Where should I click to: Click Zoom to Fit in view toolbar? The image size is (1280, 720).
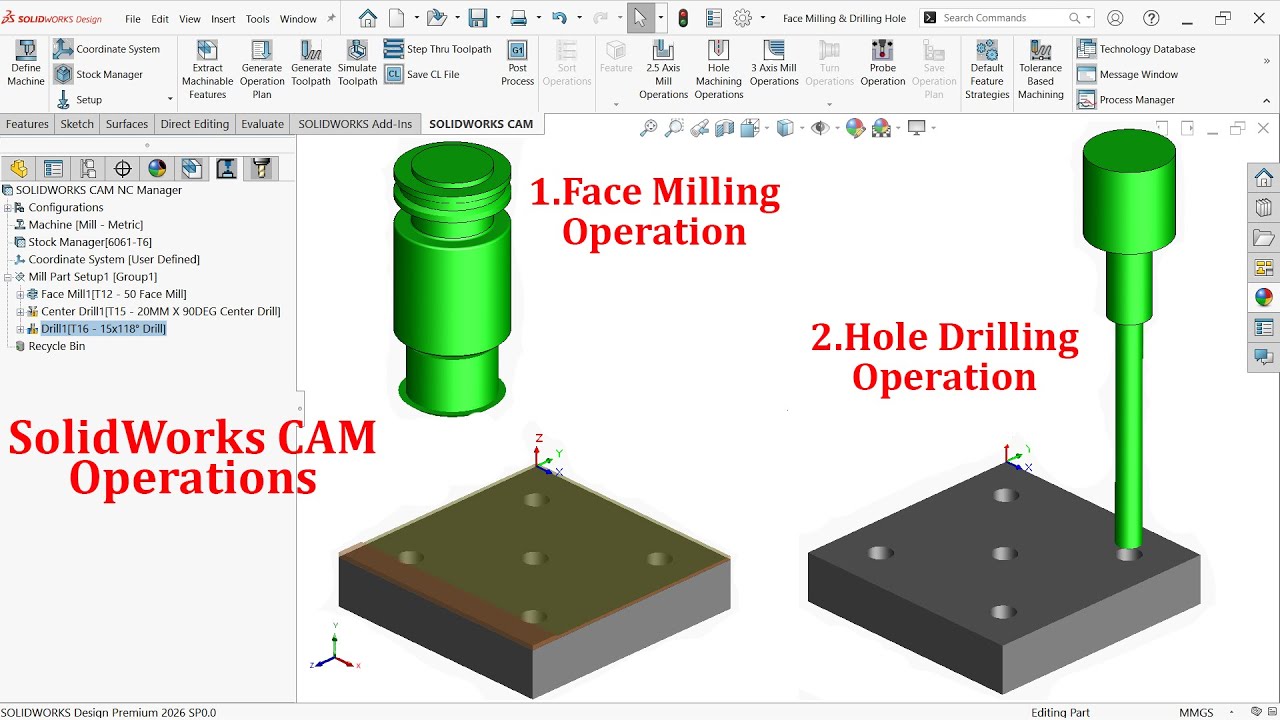click(649, 127)
